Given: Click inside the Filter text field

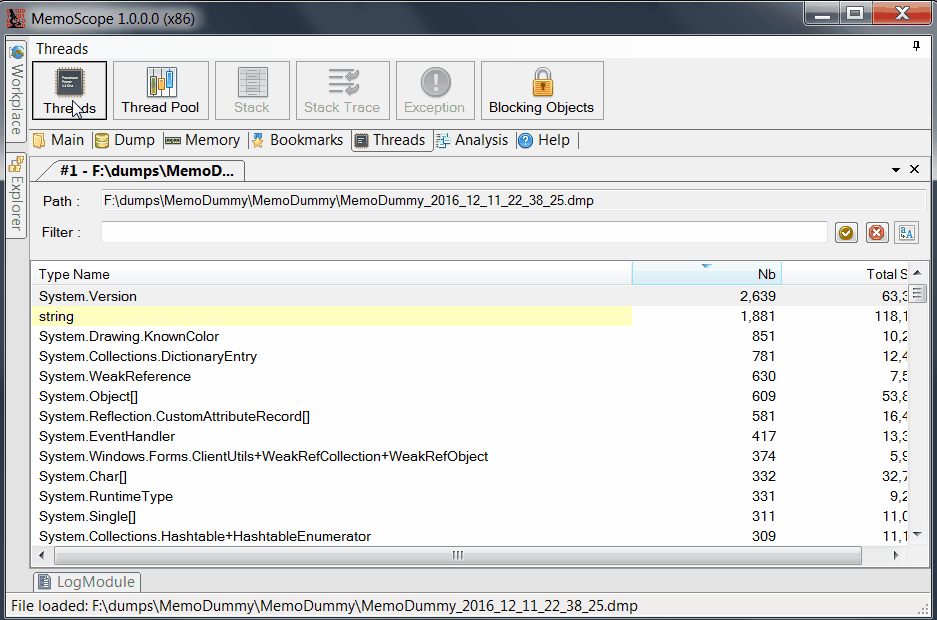Looking at the screenshot, I should click(464, 232).
